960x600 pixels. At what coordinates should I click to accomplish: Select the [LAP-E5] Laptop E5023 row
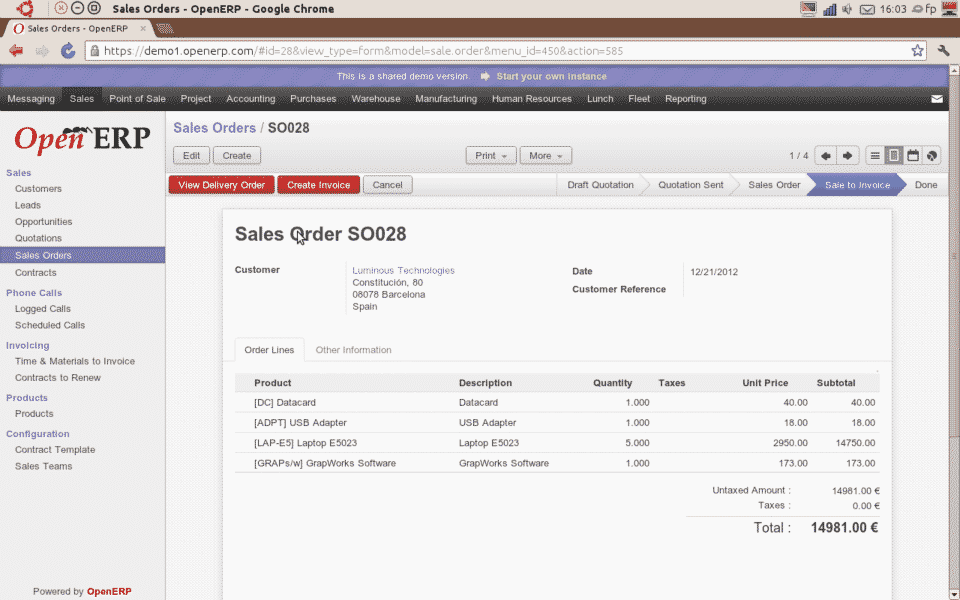coord(557,443)
